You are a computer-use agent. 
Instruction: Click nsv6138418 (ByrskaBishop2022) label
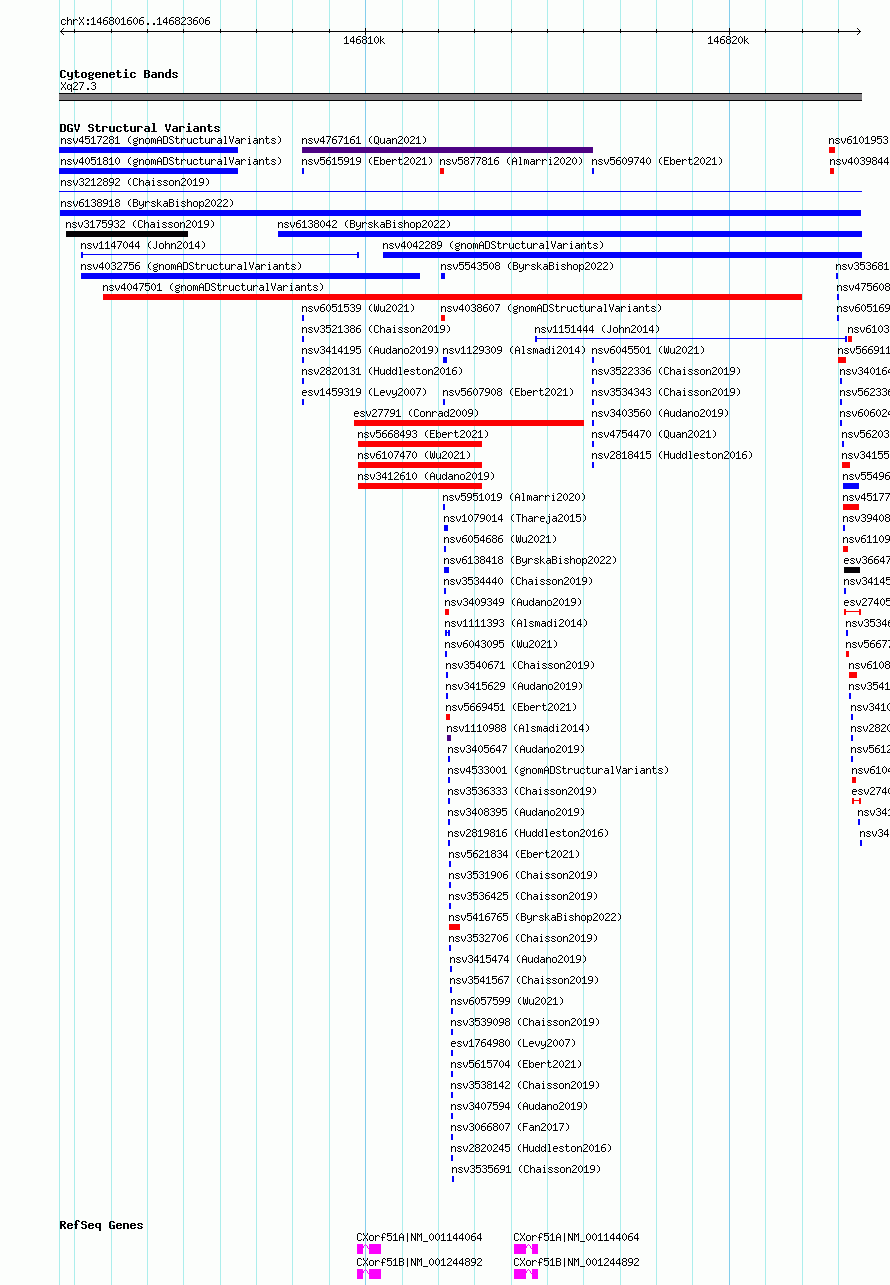click(531, 560)
